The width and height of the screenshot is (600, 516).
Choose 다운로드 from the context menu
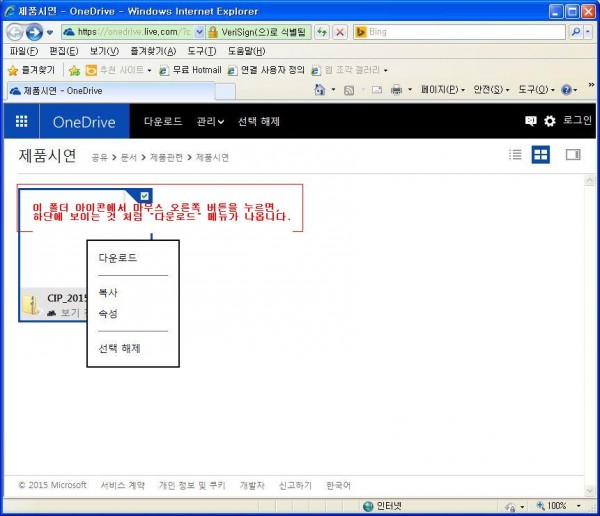click(x=118, y=258)
